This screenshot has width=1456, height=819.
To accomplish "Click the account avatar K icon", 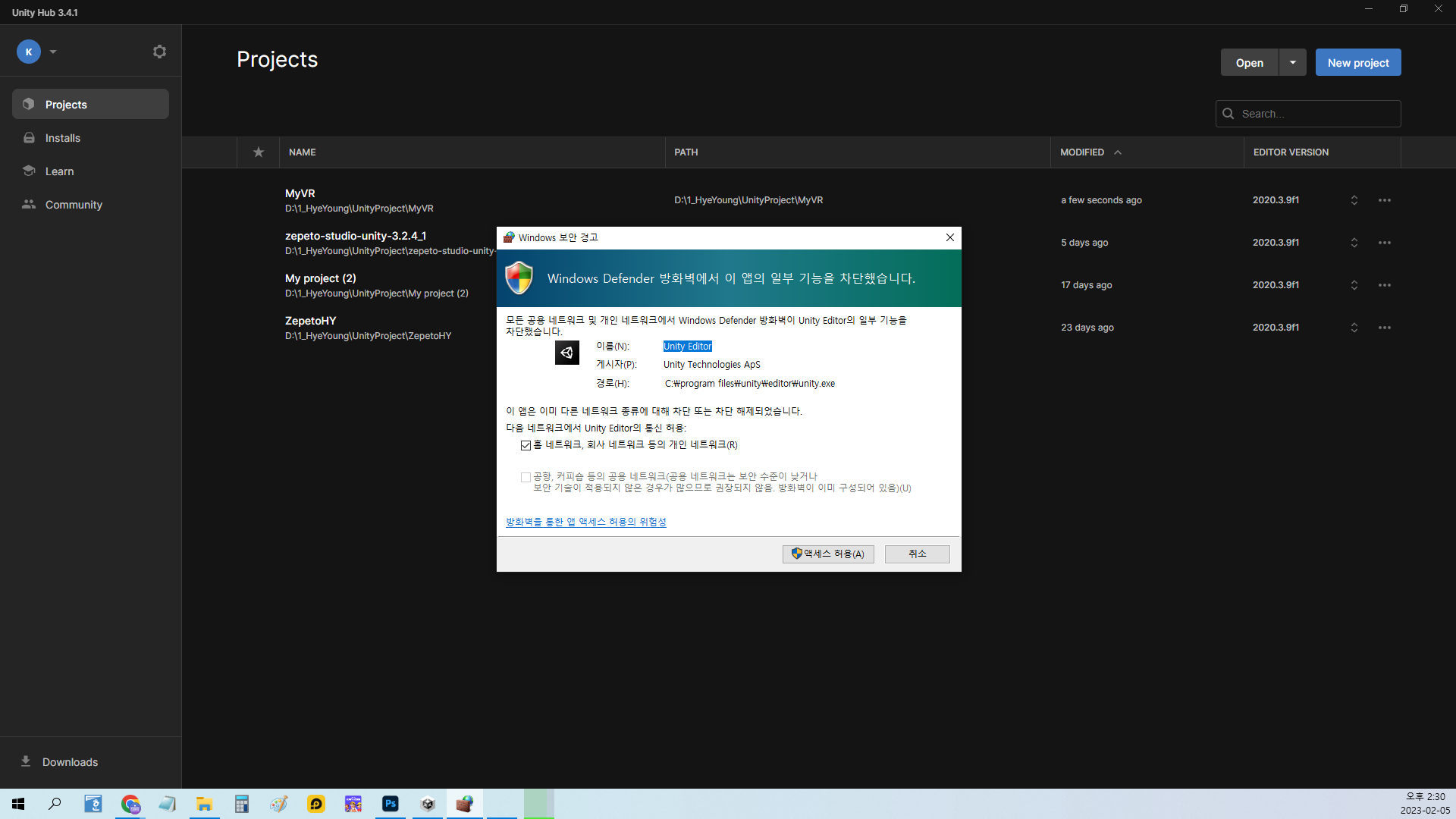I will (29, 52).
